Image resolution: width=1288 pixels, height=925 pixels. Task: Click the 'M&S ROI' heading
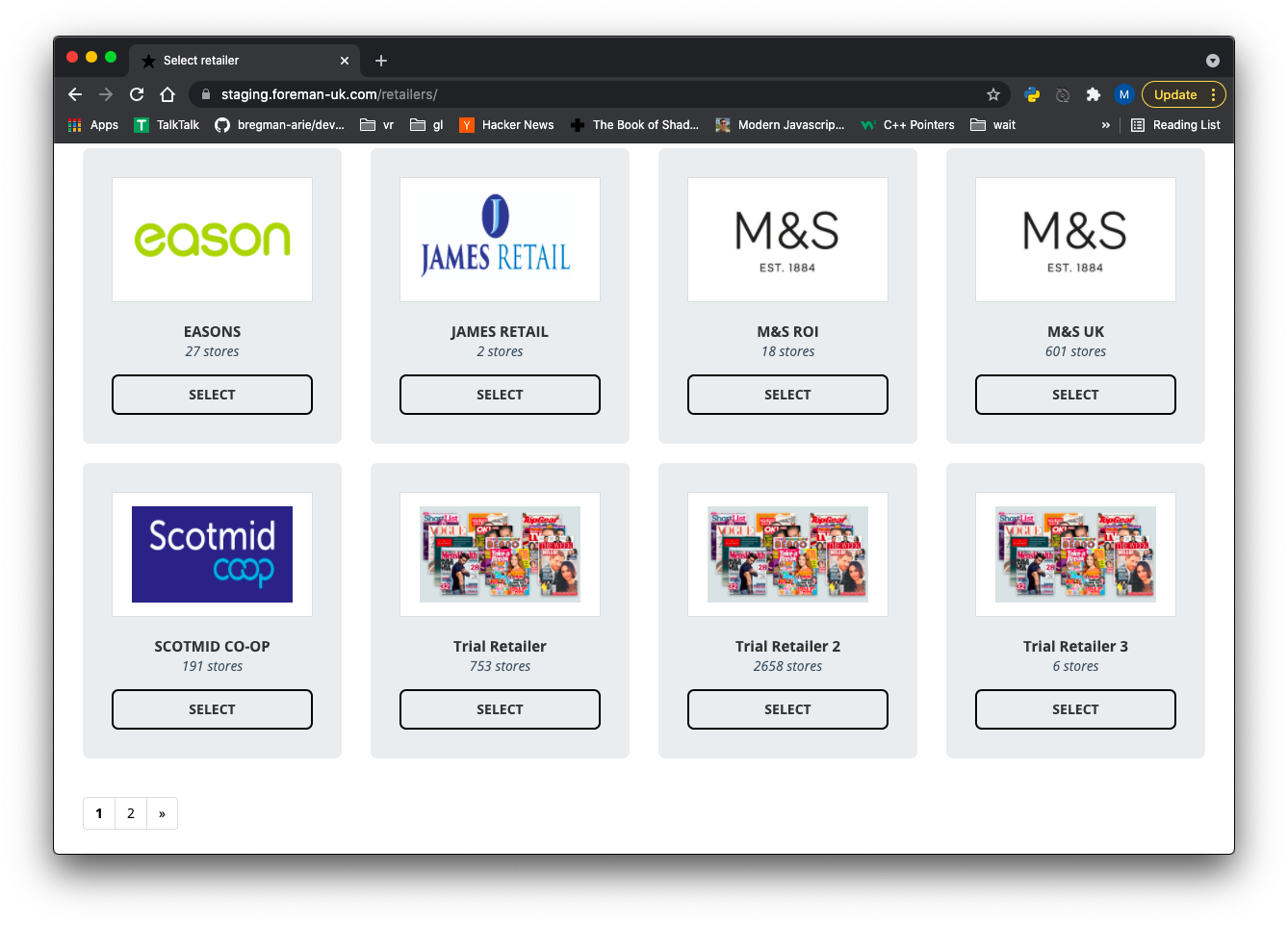point(787,332)
